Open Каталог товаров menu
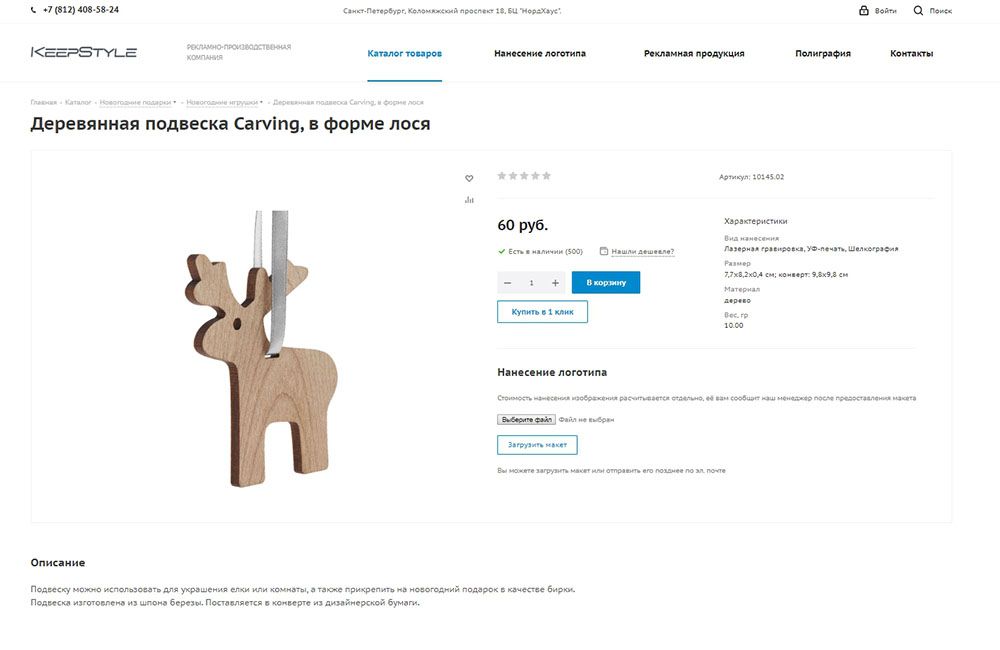Viewport: 1000px width, 650px height. point(404,54)
